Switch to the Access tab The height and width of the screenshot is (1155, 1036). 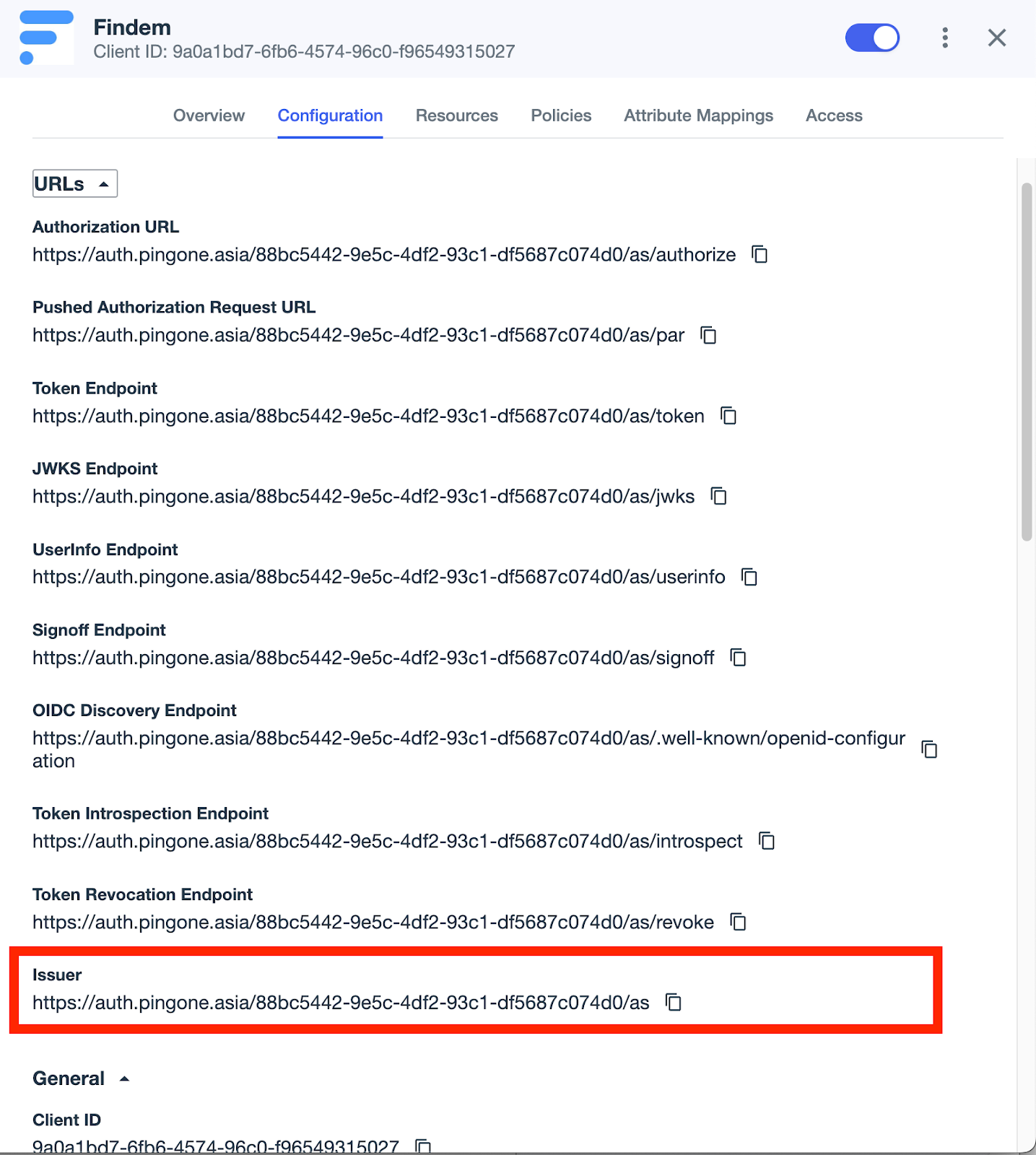(x=834, y=115)
